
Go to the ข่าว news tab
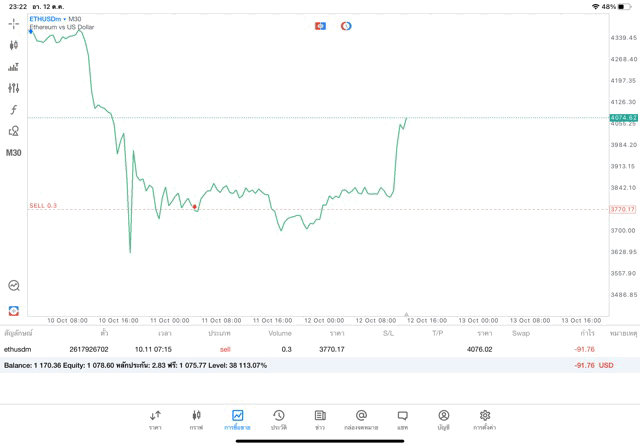click(x=319, y=419)
